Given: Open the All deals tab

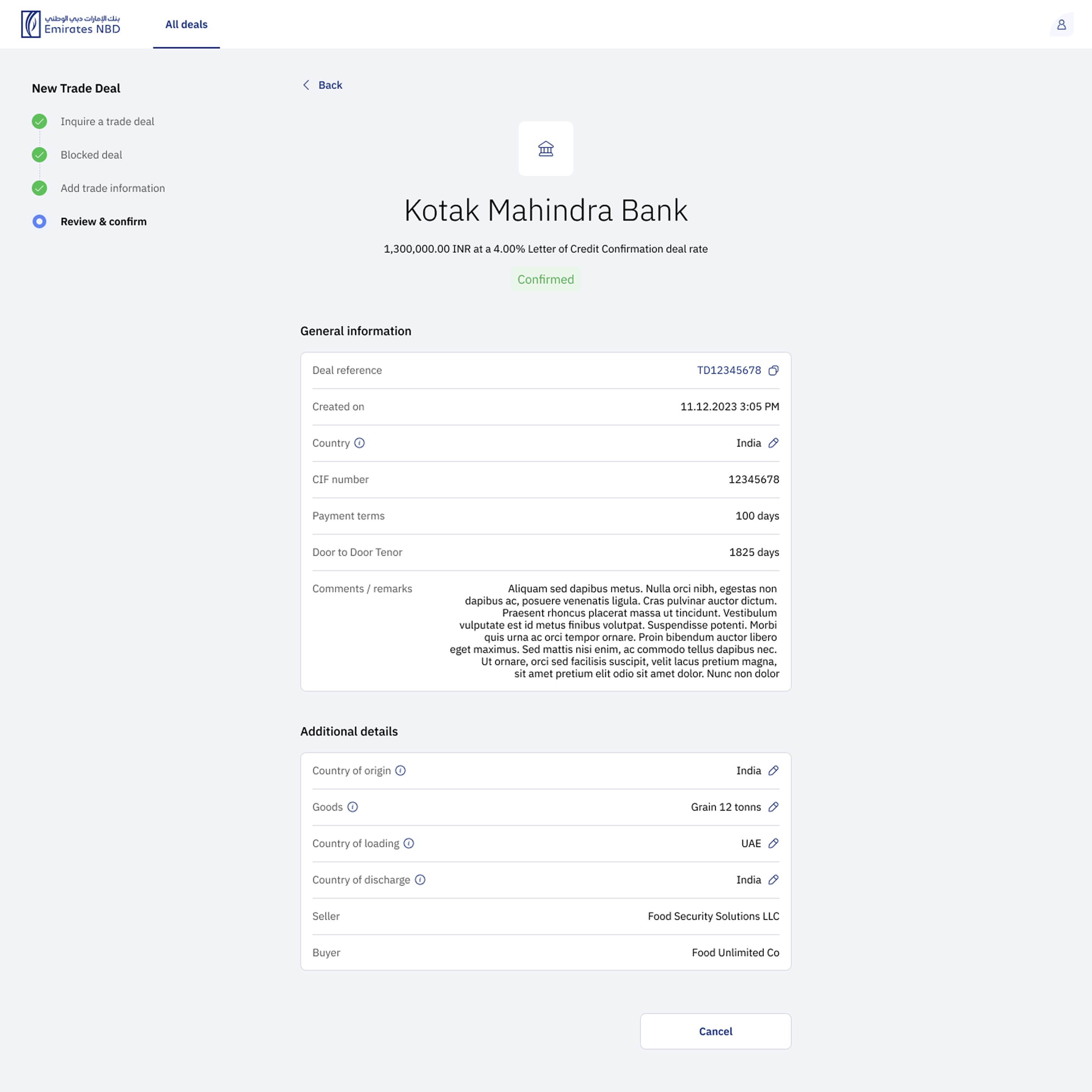Looking at the screenshot, I should (186, 24).
